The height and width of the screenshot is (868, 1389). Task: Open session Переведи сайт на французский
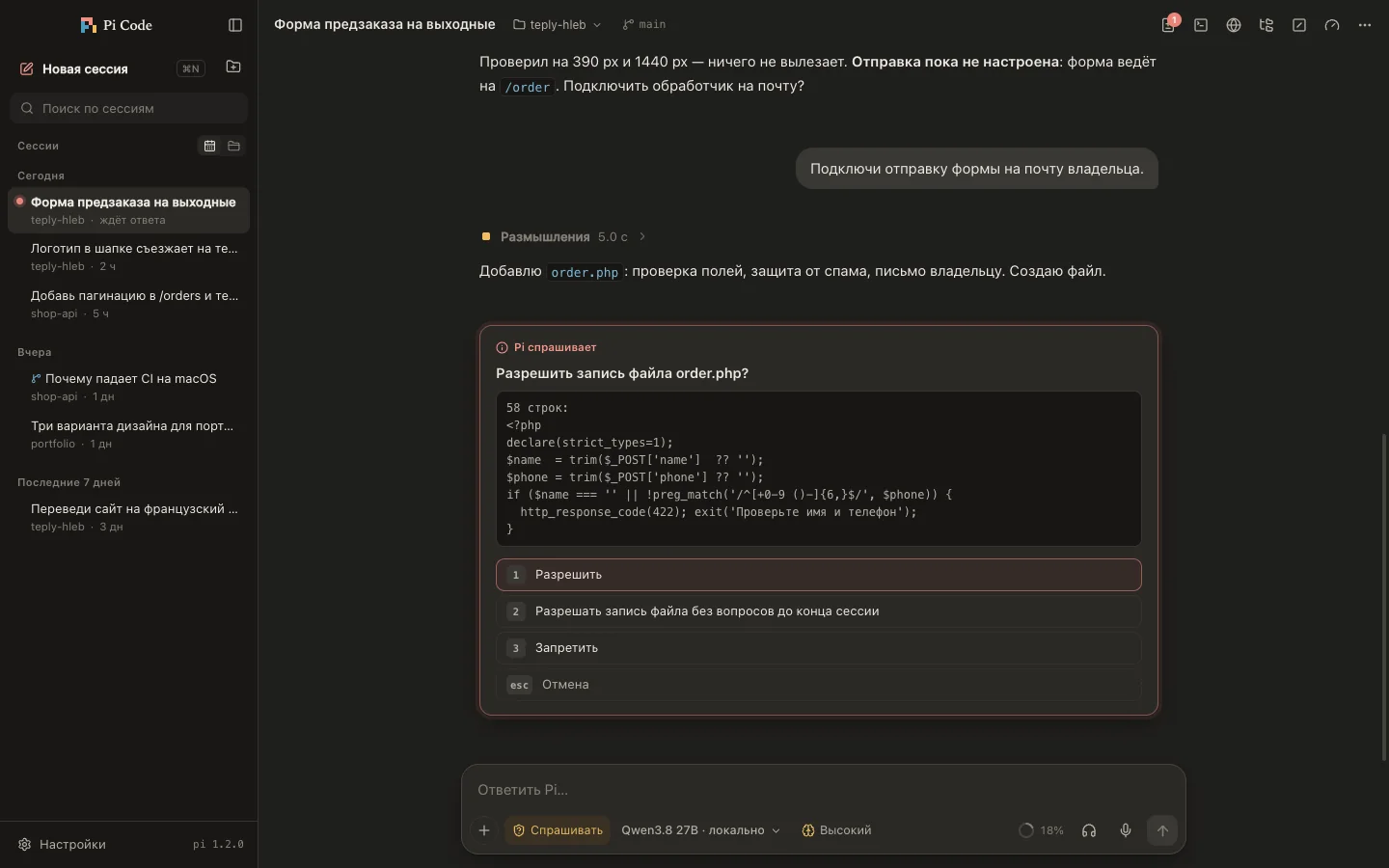[128, 517]
